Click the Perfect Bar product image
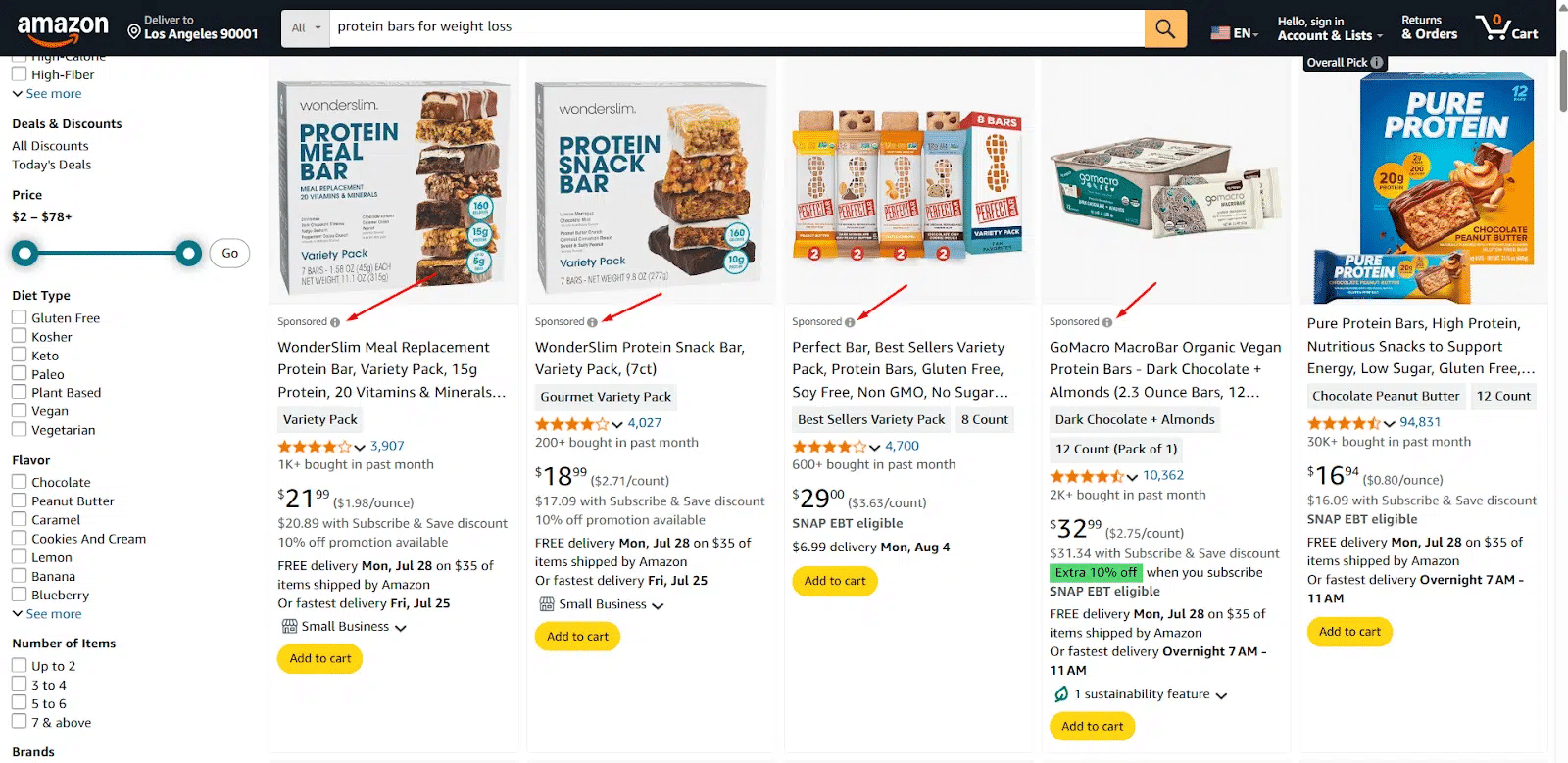Image resolution: width=1568 pixels, height=763 pixels. click(908, 182)
